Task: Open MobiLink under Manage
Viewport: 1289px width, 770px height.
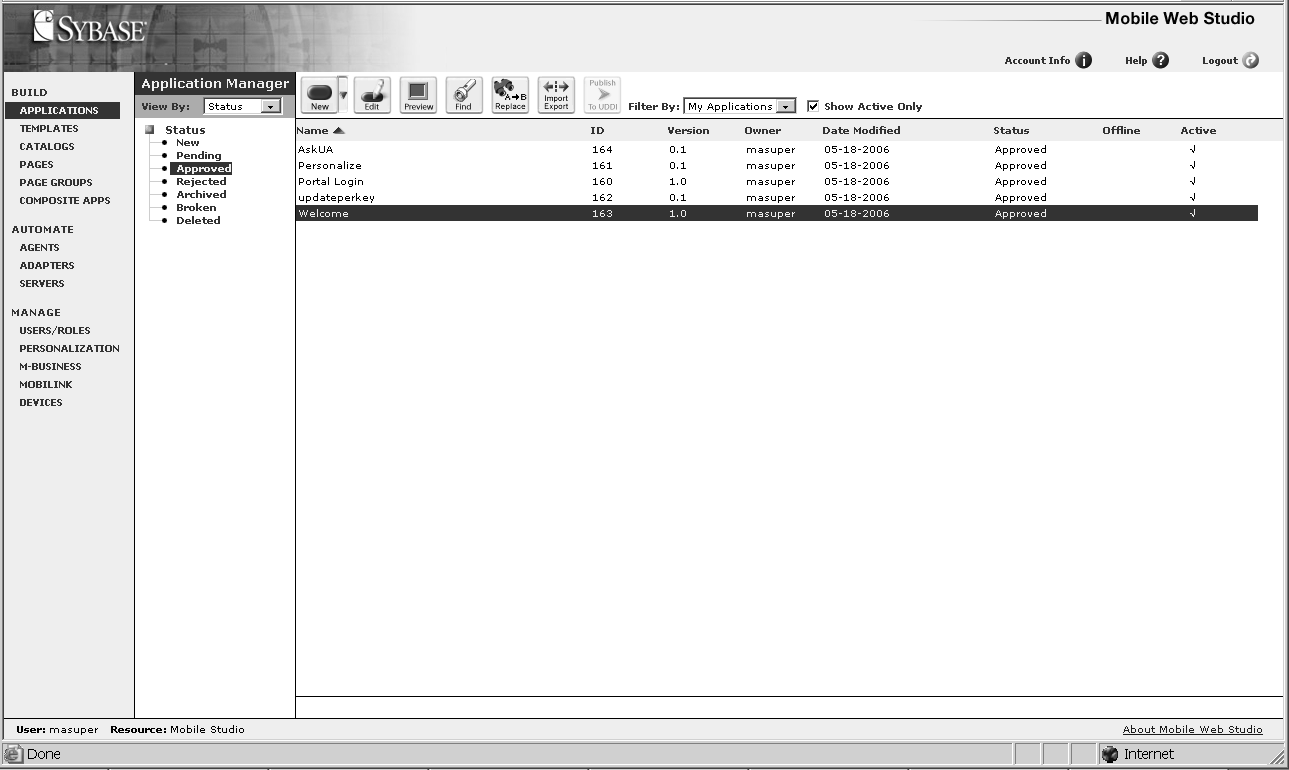Action: click(46, 384)
